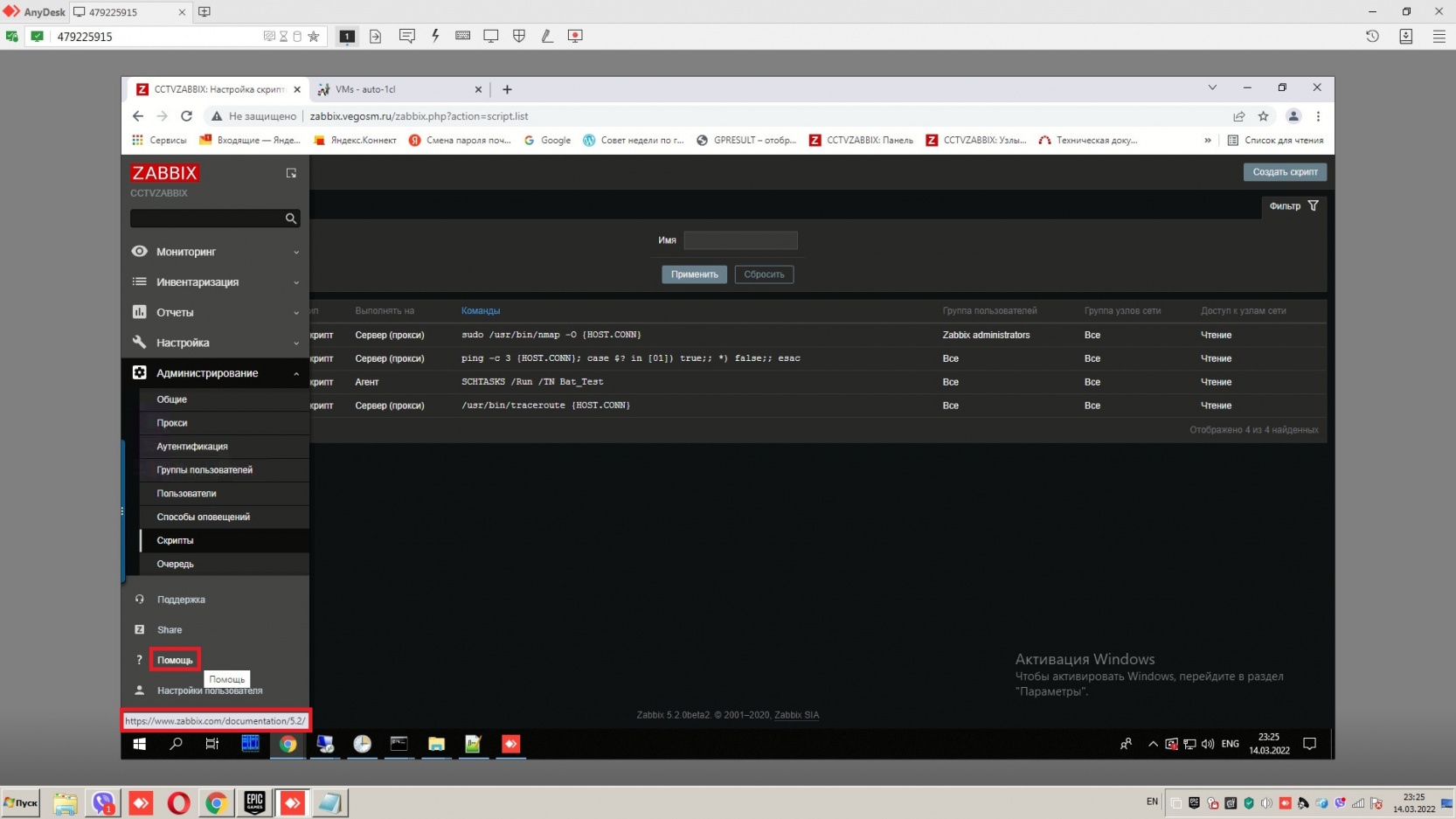Click Chrome's back arrow

(x=138, y=116)
